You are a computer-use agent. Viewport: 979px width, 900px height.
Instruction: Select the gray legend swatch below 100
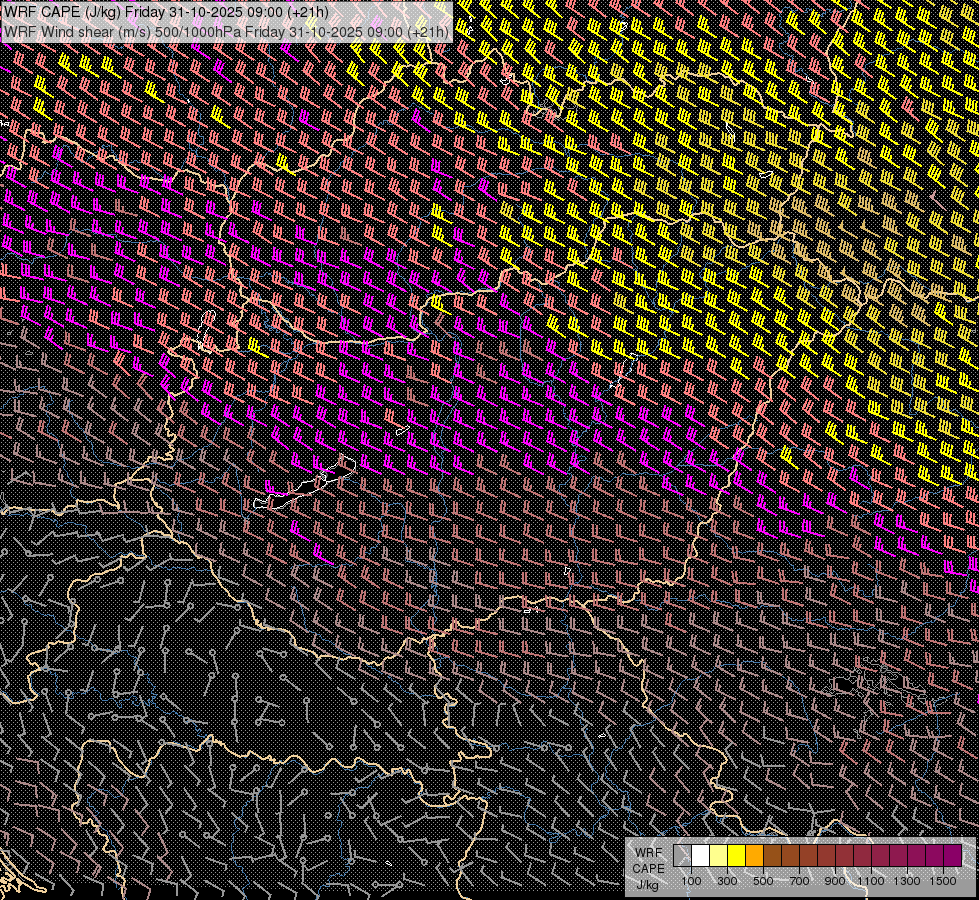(x=682, y=856)
